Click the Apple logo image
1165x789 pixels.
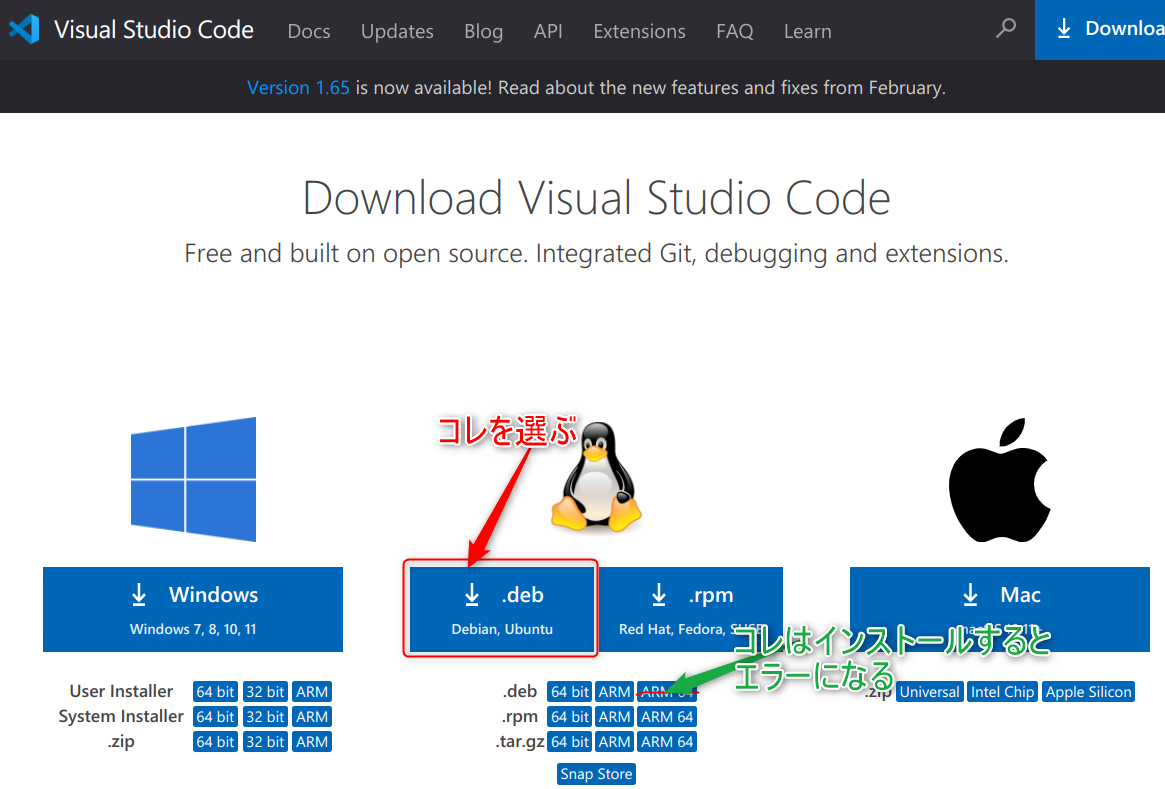[x=999, y=480]
